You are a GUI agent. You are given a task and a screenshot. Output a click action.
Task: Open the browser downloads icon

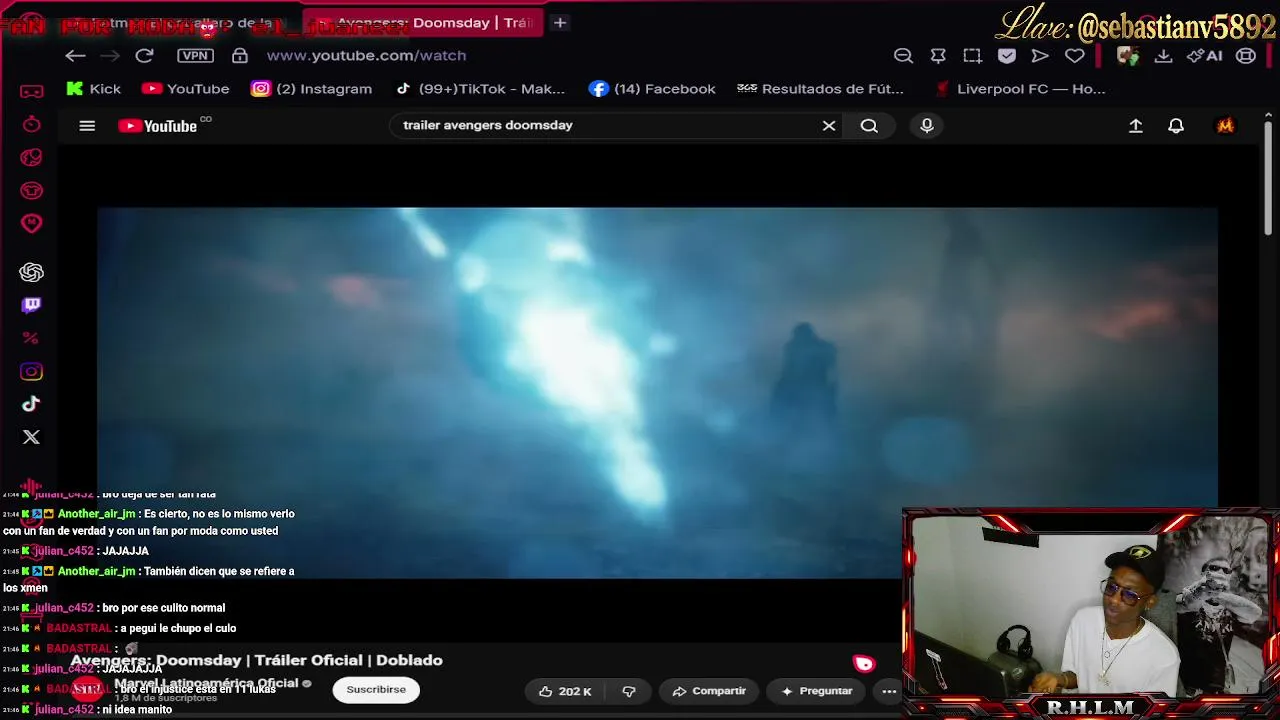click(x=1163, y=56)
